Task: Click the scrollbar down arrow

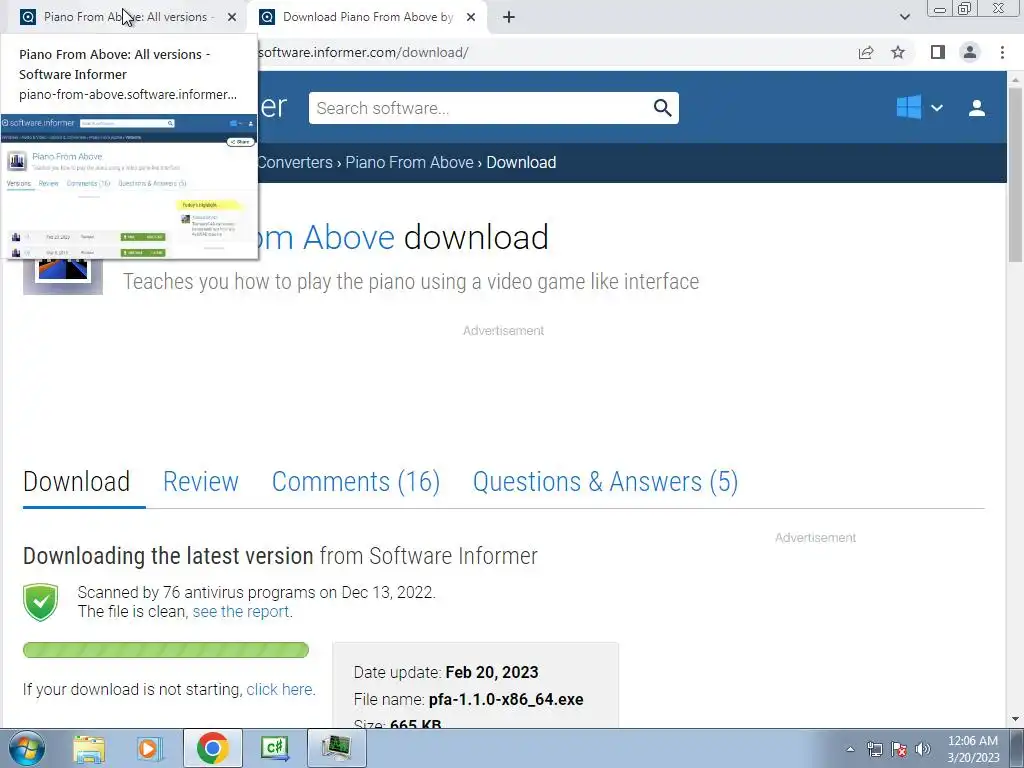Action: click(1015, 719)
